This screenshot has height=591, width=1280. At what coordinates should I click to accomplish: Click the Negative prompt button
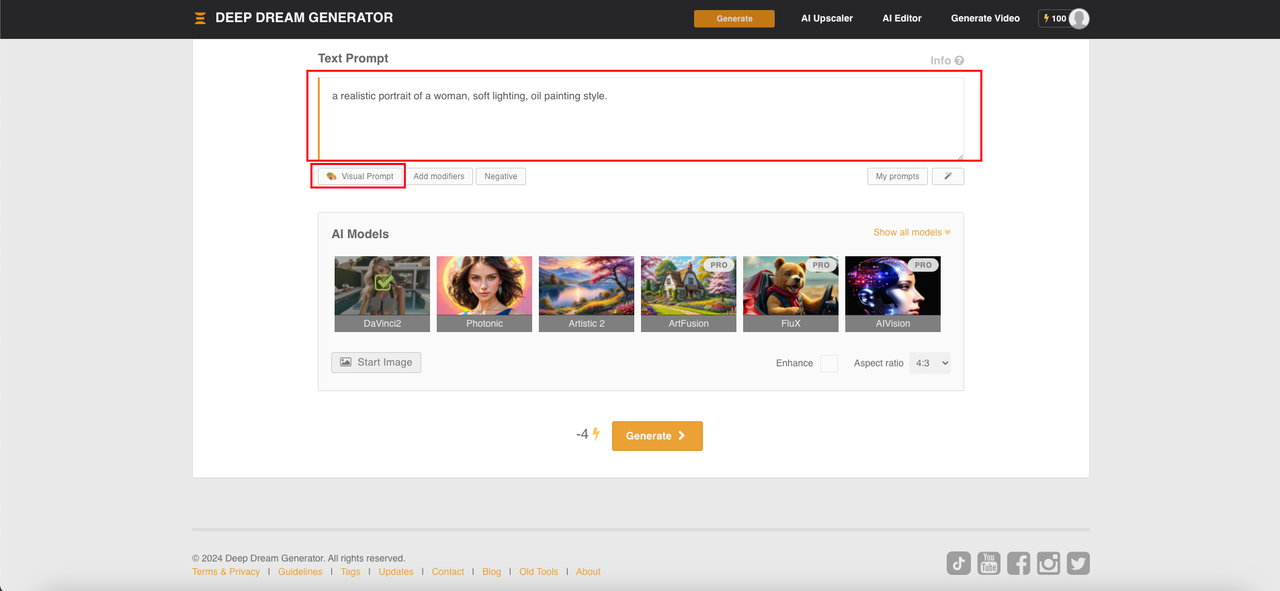tap(501, 176)
